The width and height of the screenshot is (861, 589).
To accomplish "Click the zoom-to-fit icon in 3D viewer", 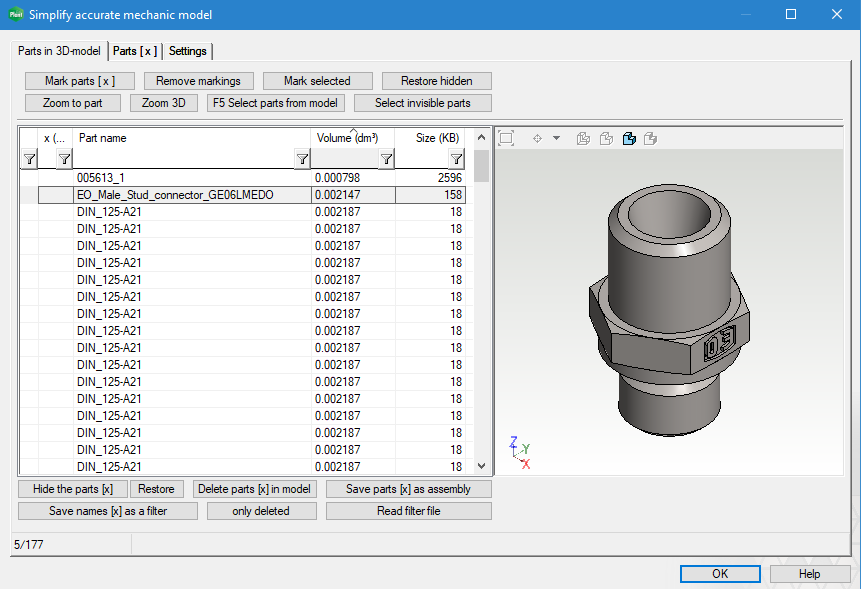I will (x=506, y=138).
